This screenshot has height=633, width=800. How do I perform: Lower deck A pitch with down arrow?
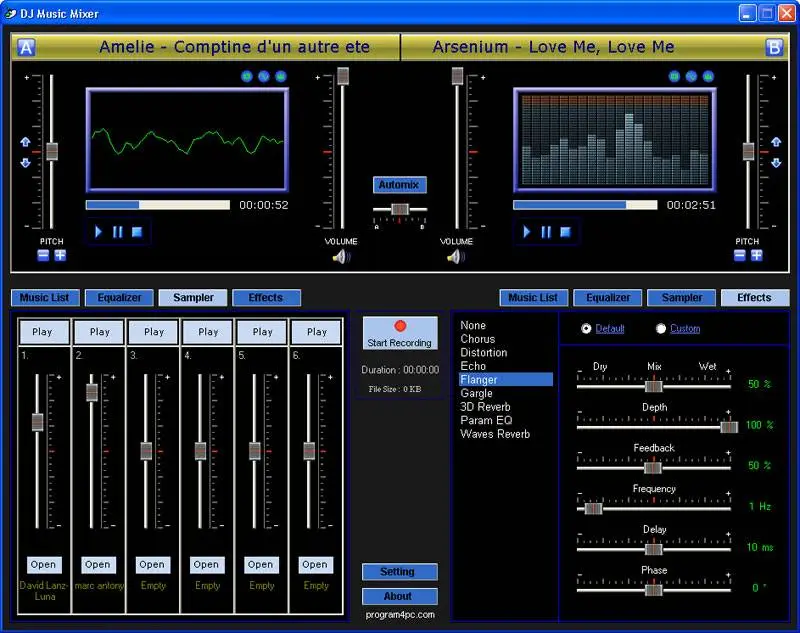click(25, 163)
